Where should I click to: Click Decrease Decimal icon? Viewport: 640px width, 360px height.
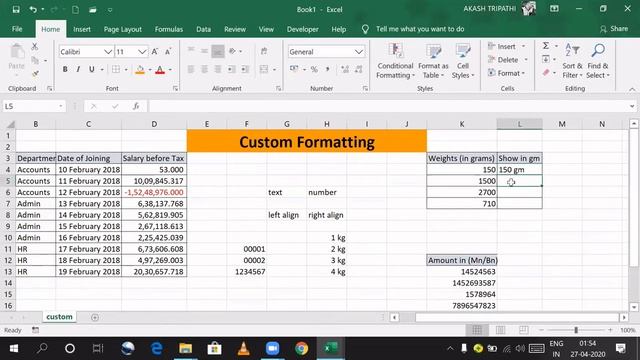point(359,69)
